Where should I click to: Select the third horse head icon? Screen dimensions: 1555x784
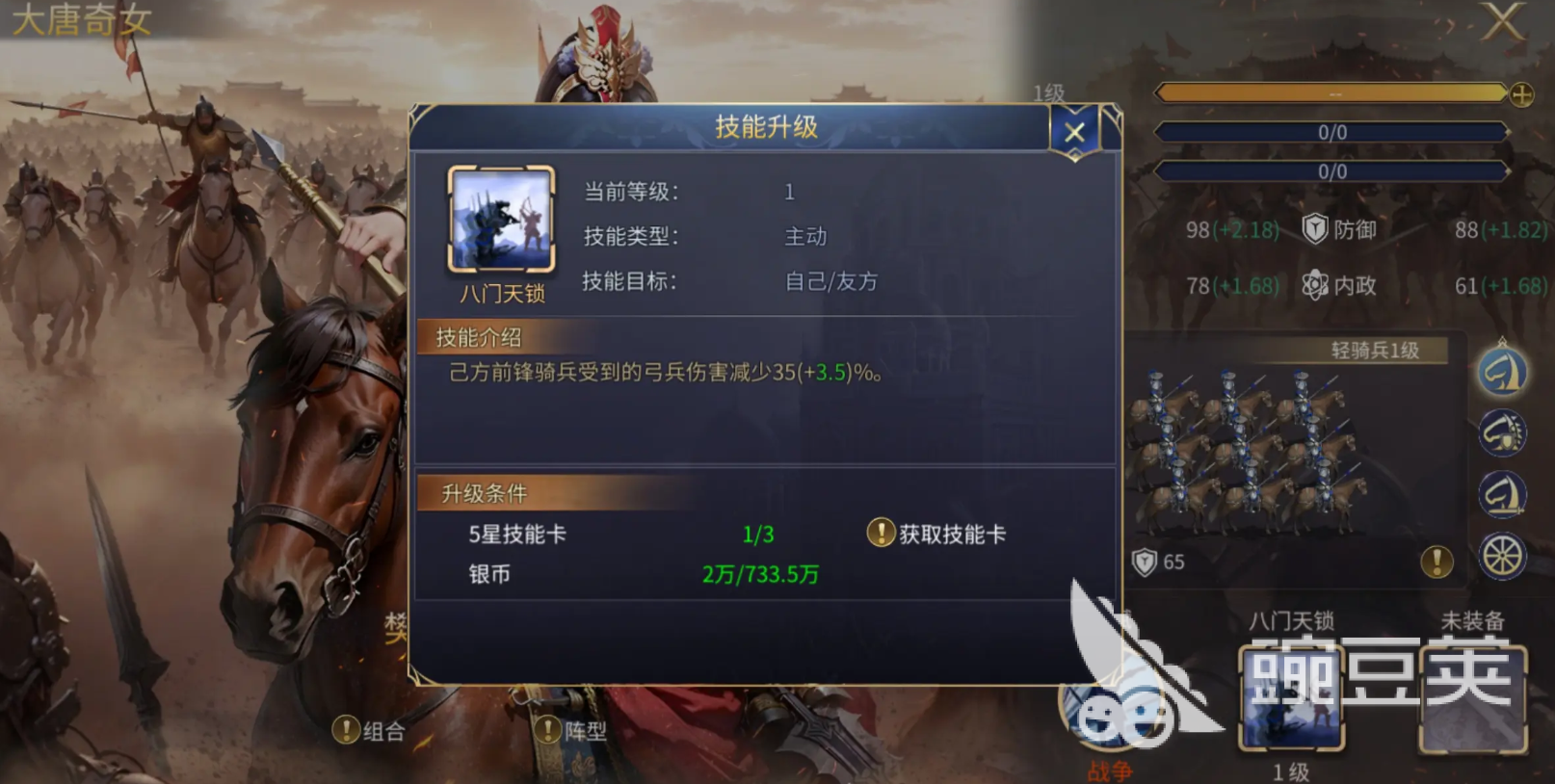(x=1502, y=494)
